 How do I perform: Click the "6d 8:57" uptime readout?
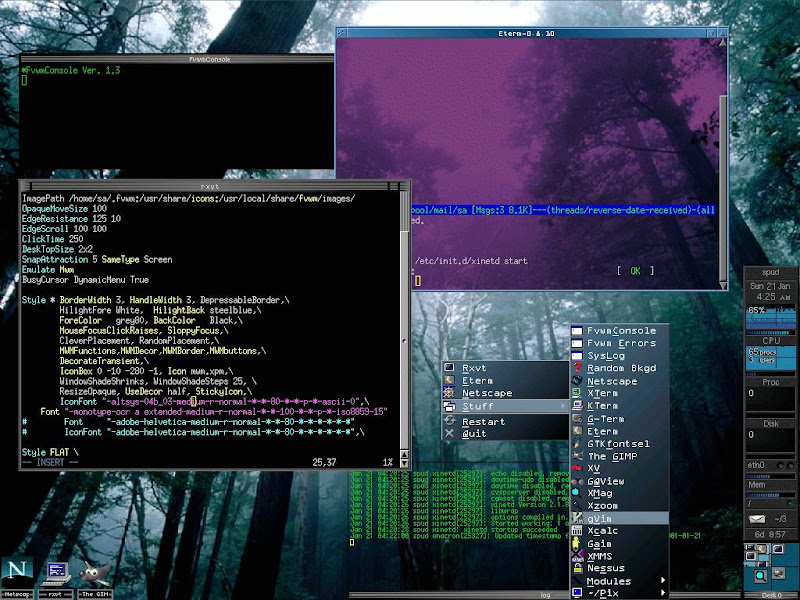(770, 535)
